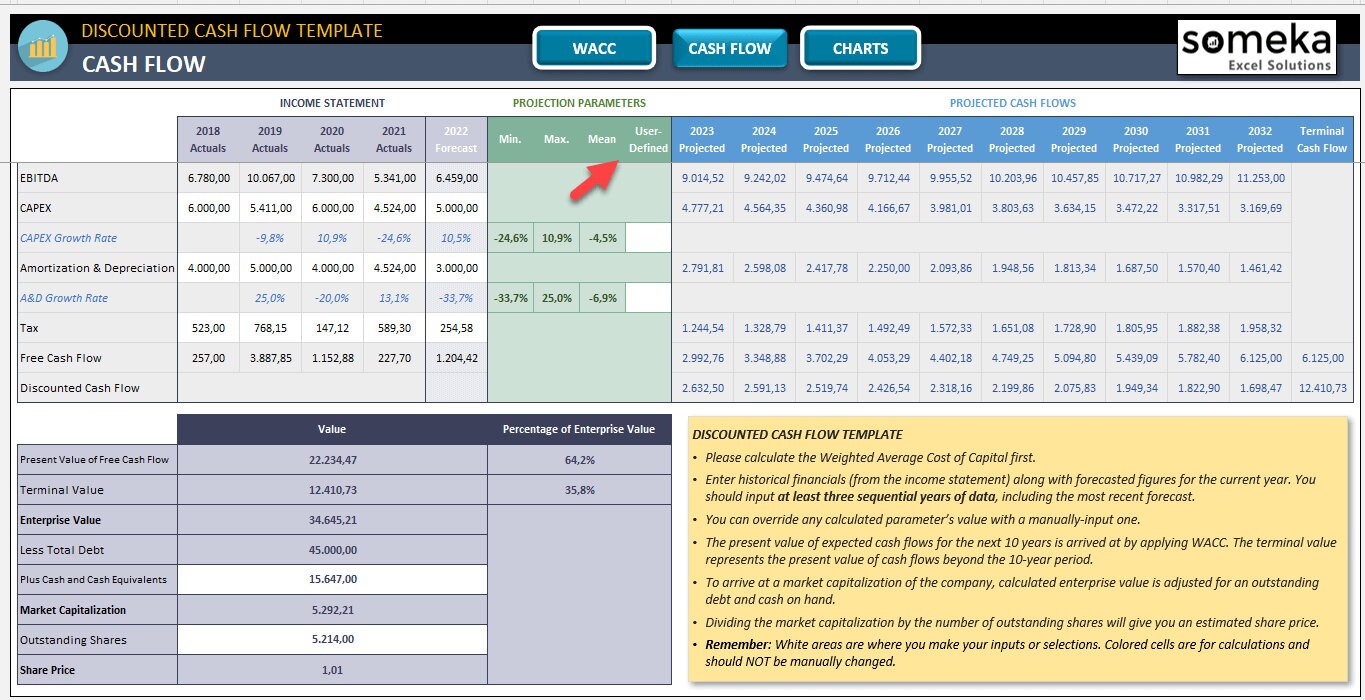This screenshot has height=700, width=1365.
Task: Select 2019 EBITDA cell 10.067,00
Action: point(270,178)
